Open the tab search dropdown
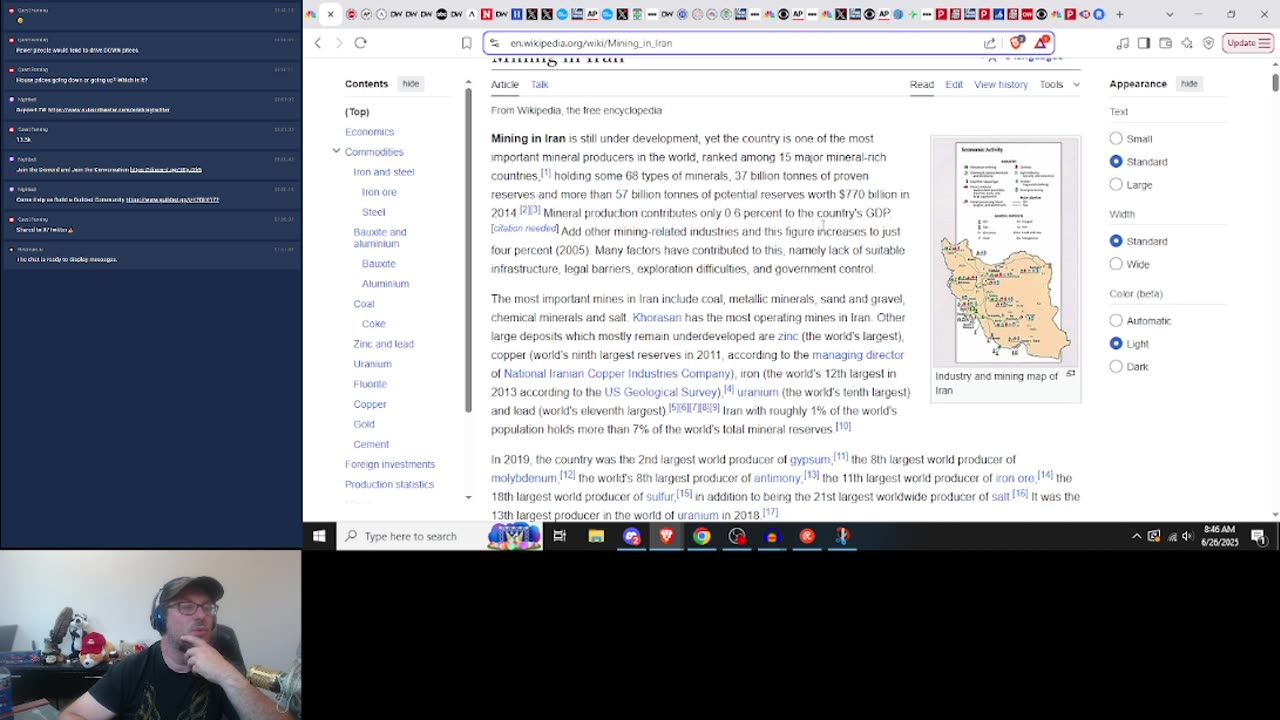 [1170, 14]
